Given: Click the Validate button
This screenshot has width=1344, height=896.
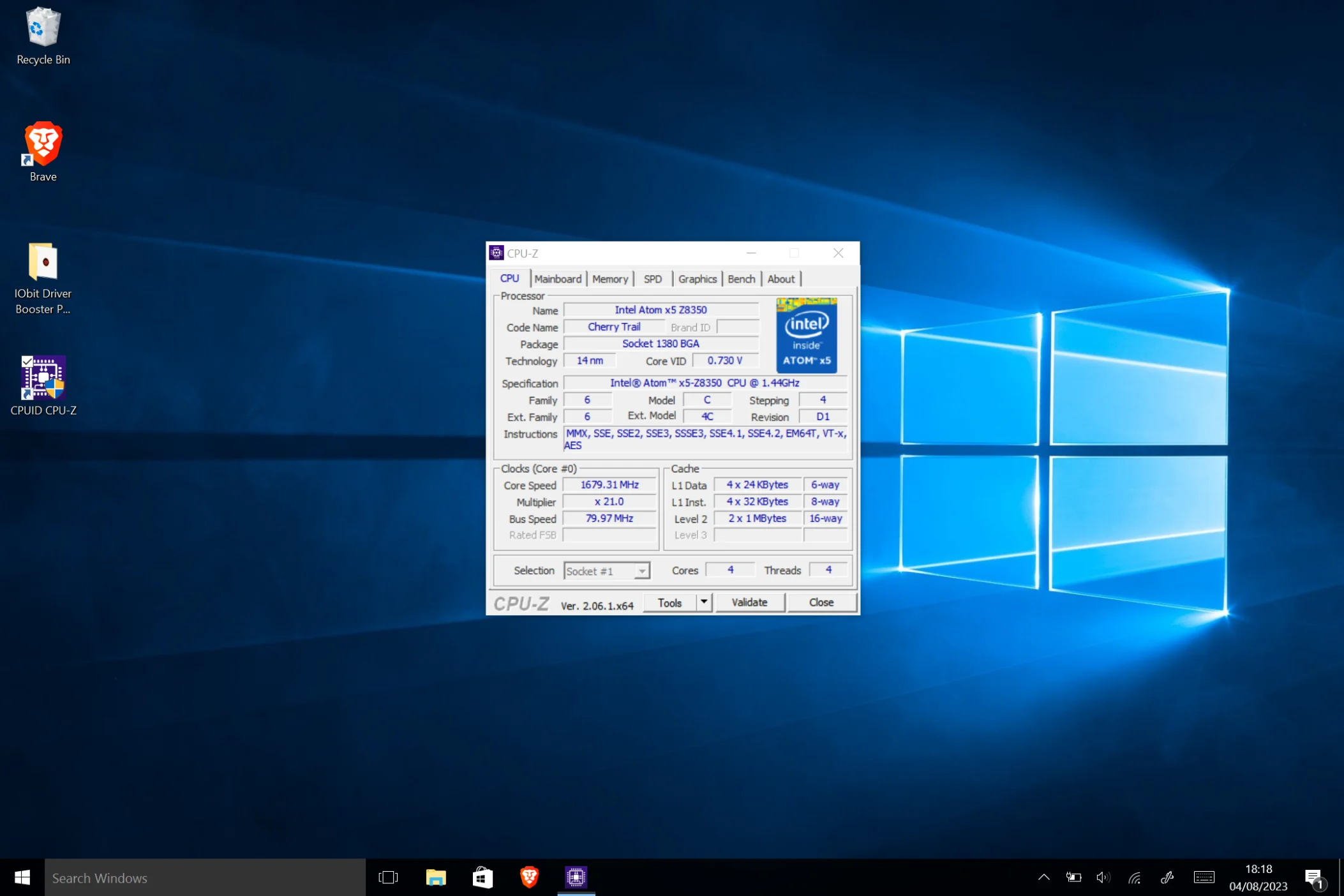Looking at the screenshot, I should click(749, 602).
